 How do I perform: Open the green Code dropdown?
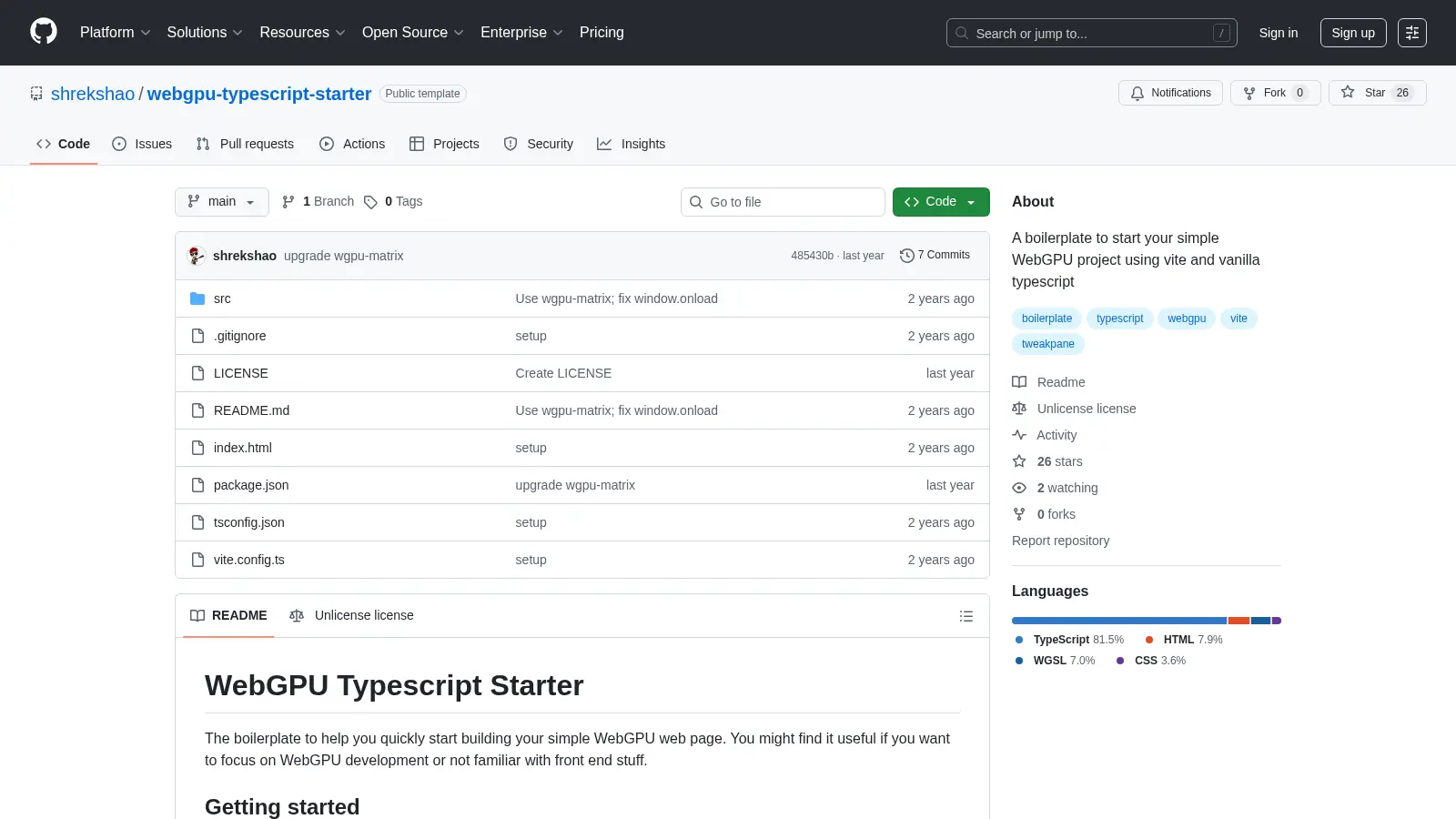pos(941,202)
